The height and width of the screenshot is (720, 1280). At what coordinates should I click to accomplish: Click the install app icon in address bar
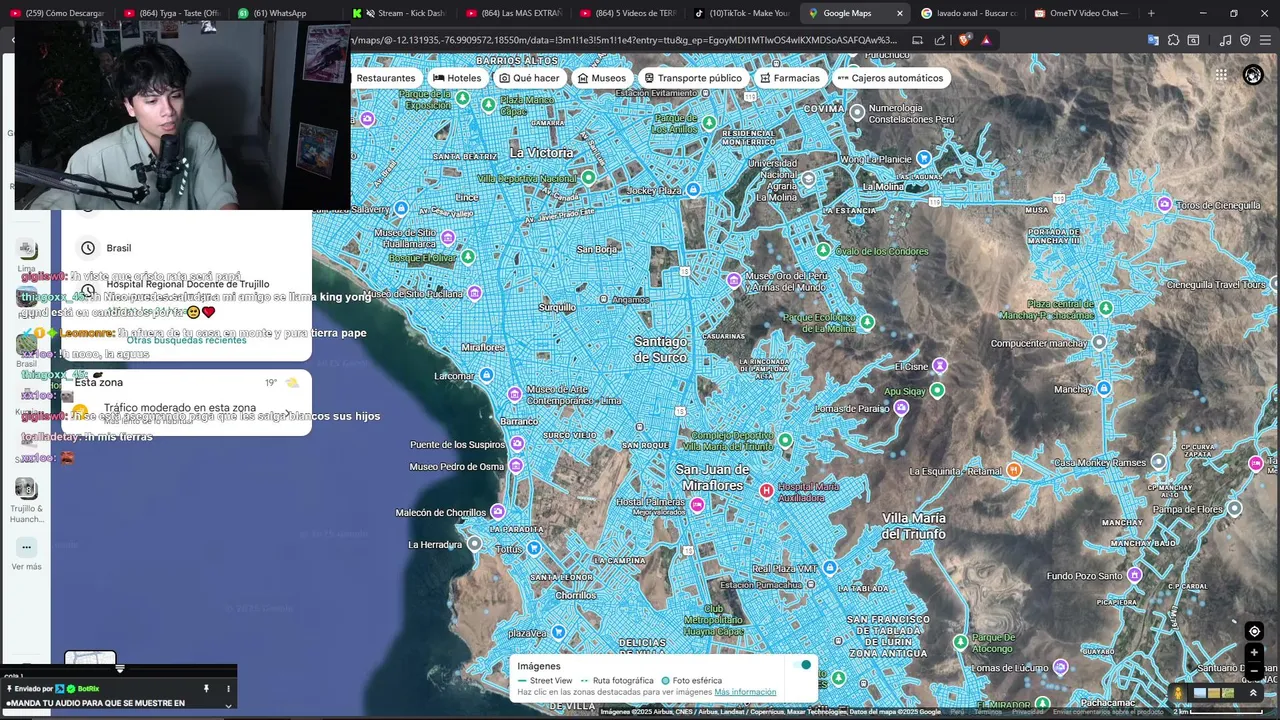pyautogui.click(x=917, y=40)
